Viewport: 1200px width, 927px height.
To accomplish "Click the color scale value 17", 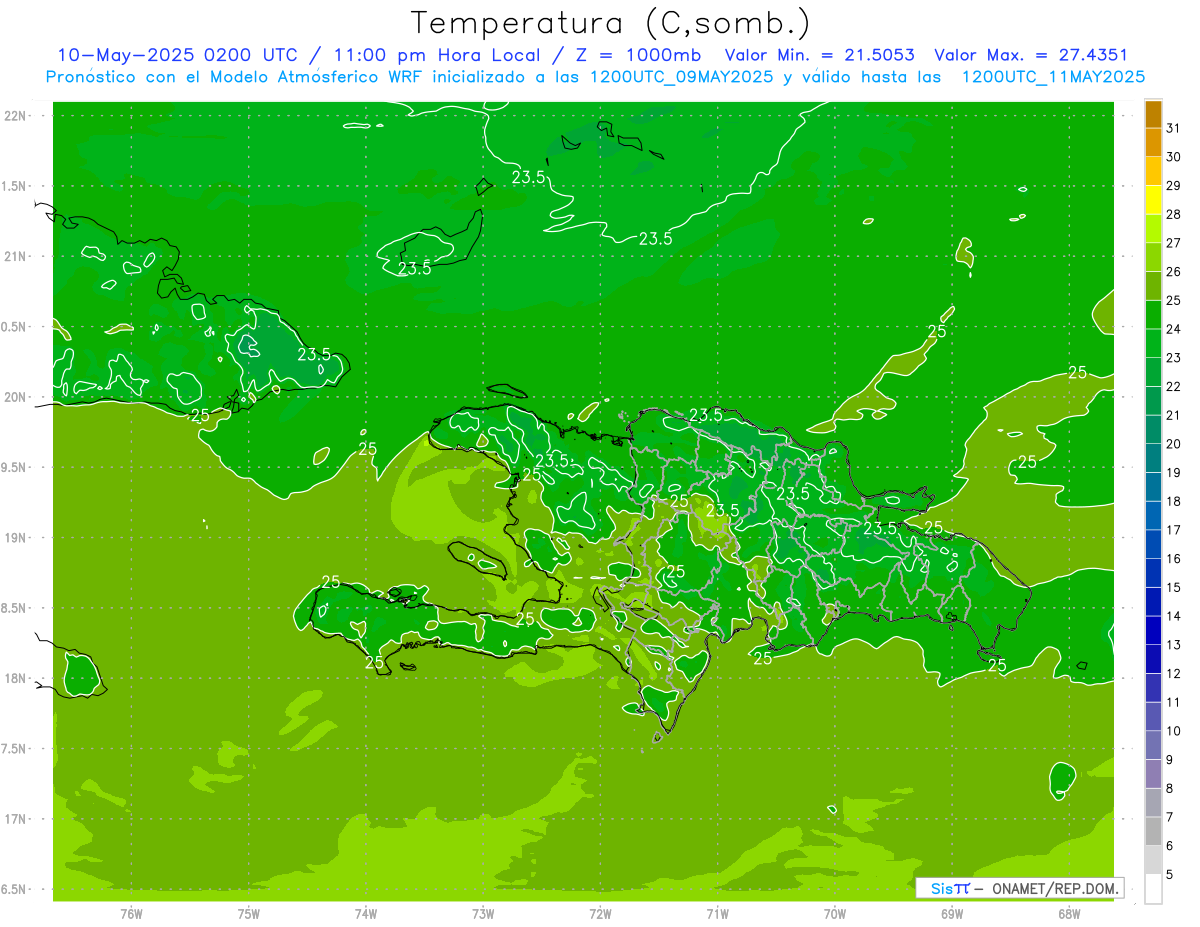I will click(x=1173, y=529).
